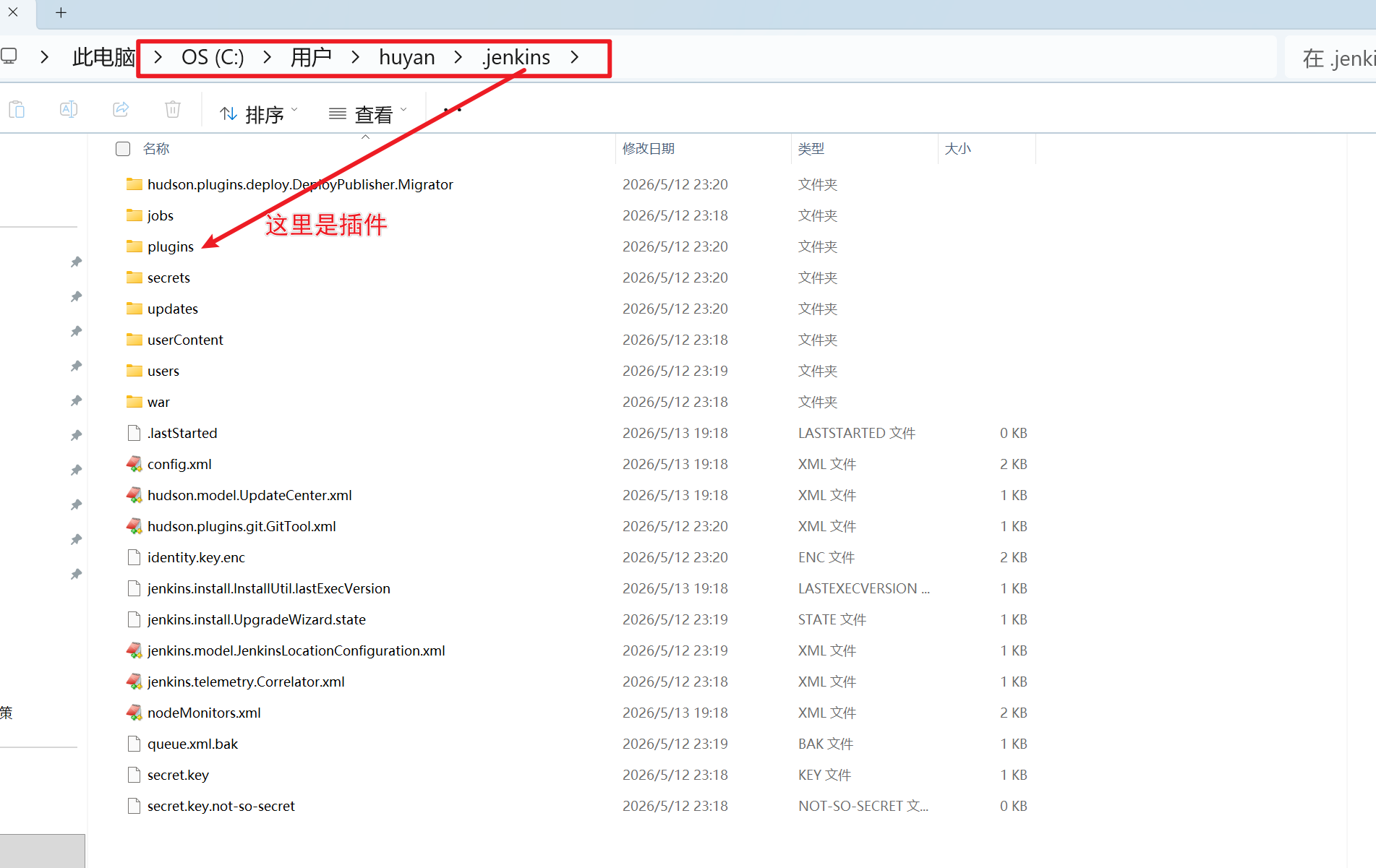Select the users folder icon
This screenshot has height=868, width=1376.
click(x=134, y=371)
